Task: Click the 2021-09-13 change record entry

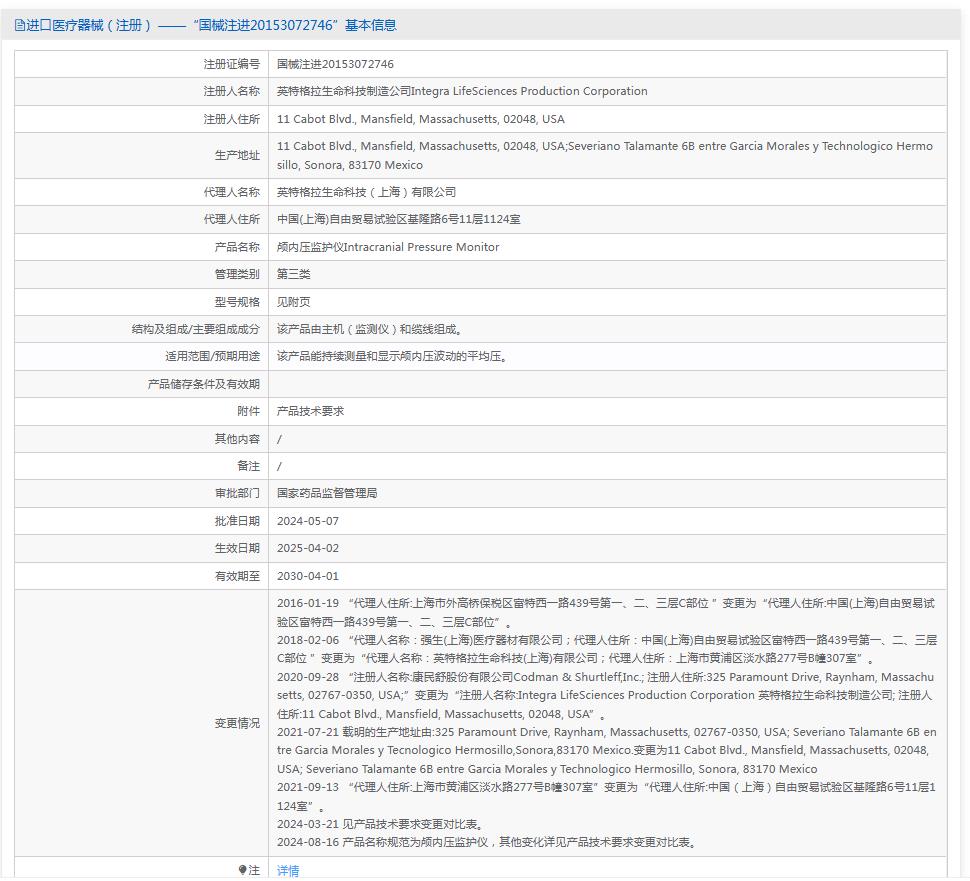Action: click(606, 796)
